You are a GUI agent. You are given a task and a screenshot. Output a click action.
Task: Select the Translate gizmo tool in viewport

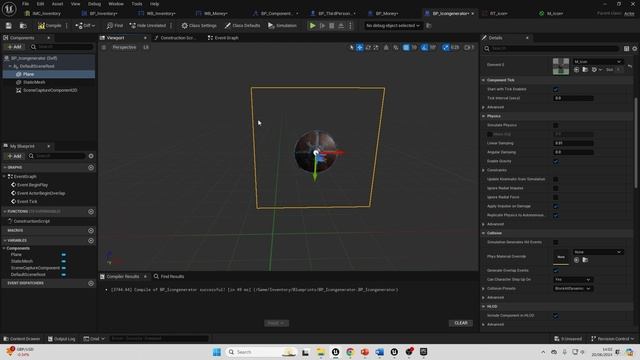click(360, 47)
